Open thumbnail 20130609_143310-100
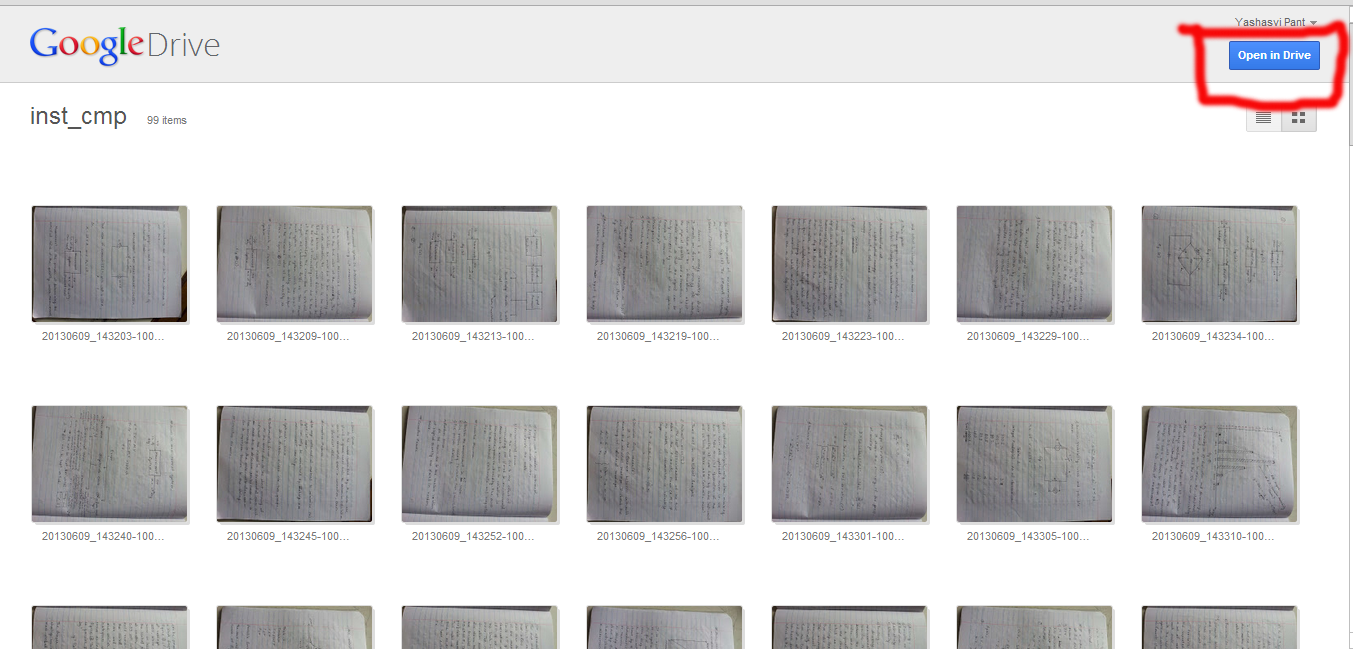The width and height of the screenshot is (1353, 649). pos(1220,464)
